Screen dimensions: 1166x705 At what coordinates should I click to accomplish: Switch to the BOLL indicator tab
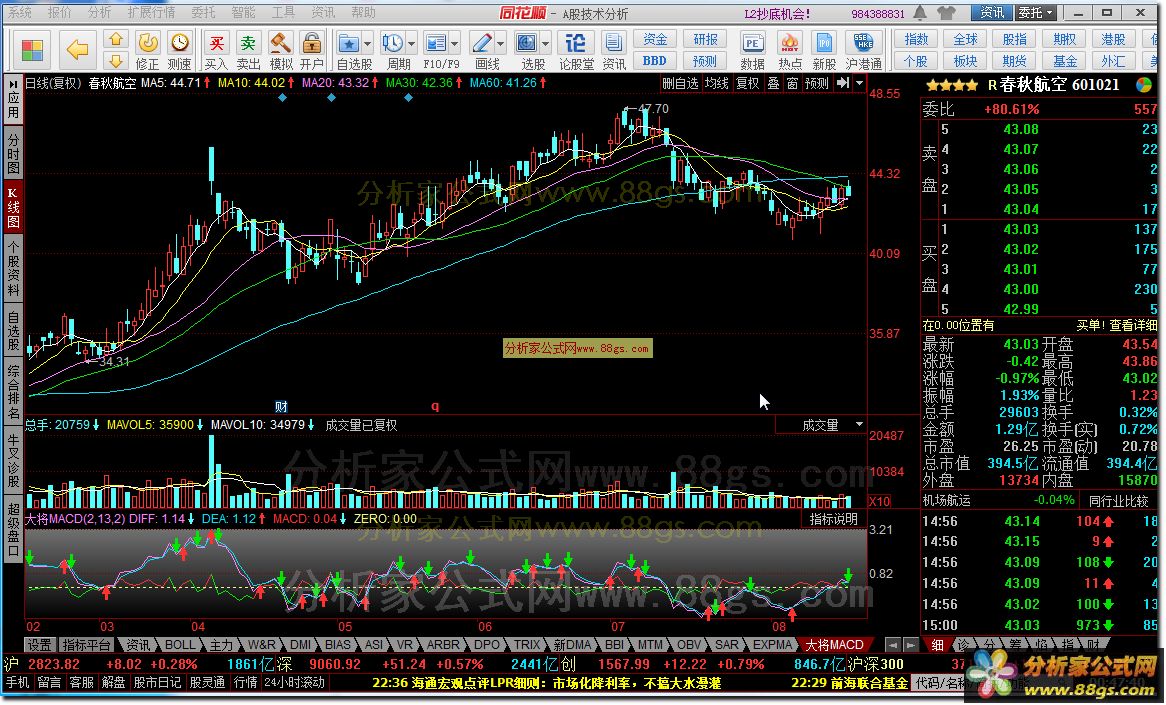(x=179, y=644)
